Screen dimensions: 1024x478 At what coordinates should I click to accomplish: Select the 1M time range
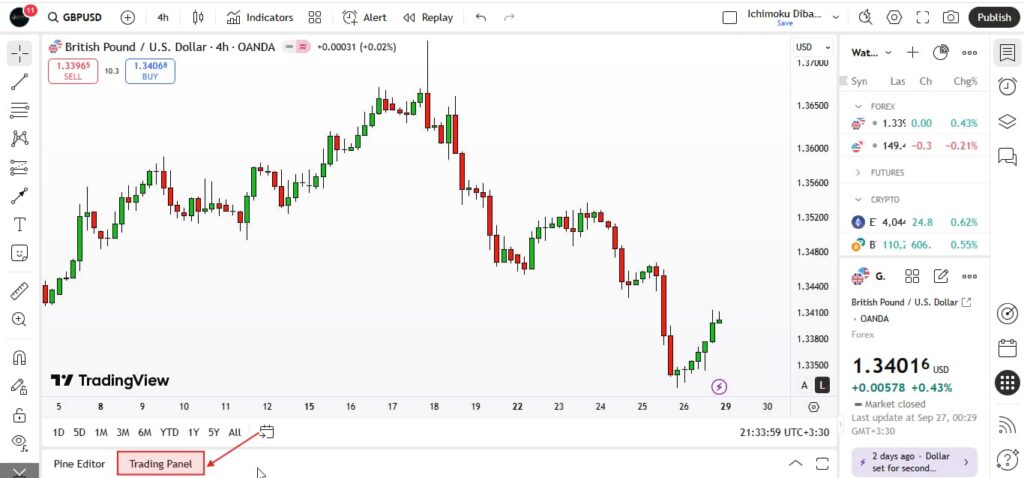click(x=101, y=432)
